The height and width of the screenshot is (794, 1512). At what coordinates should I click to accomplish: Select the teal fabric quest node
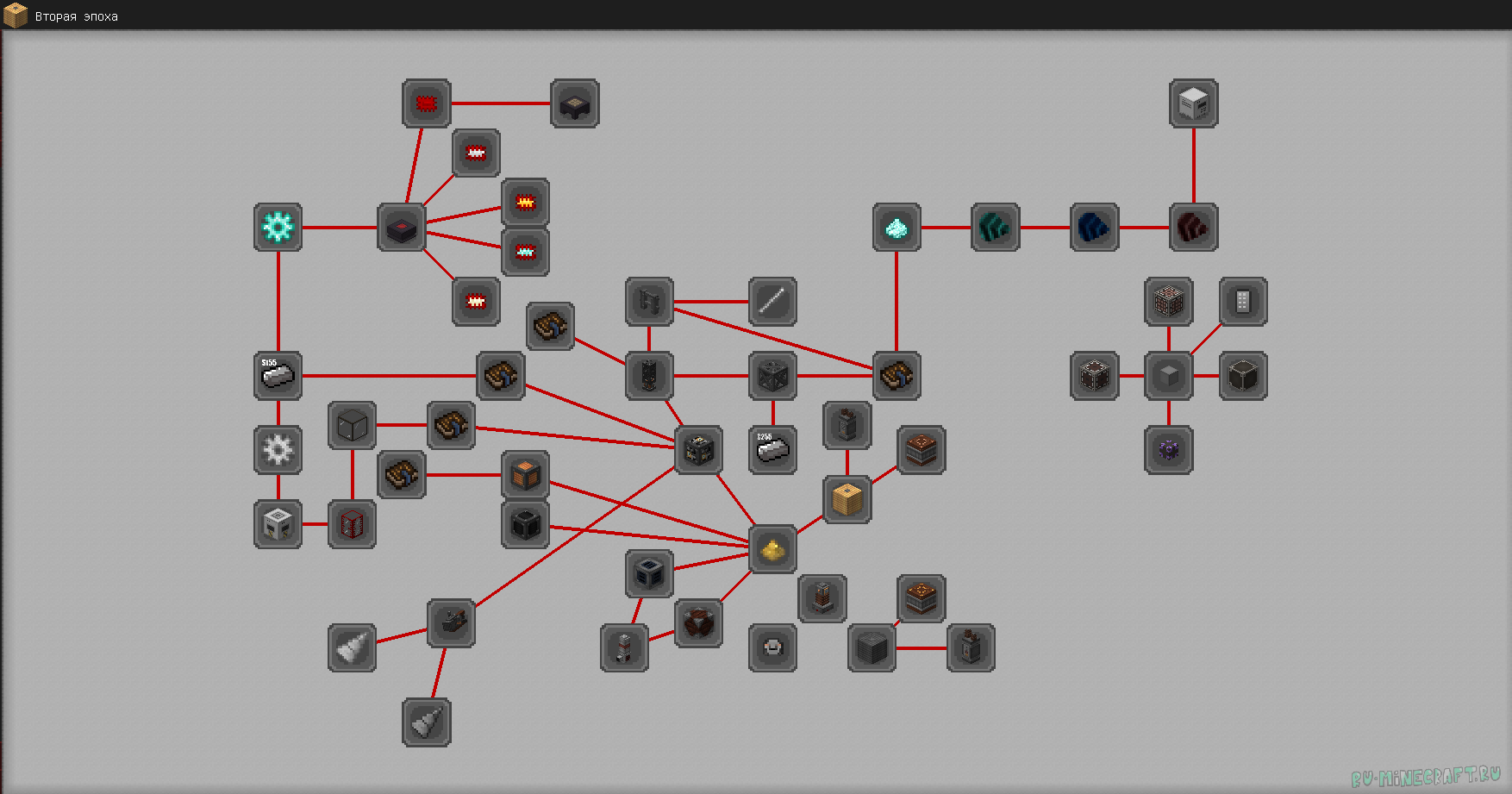(x=996, y=228)
